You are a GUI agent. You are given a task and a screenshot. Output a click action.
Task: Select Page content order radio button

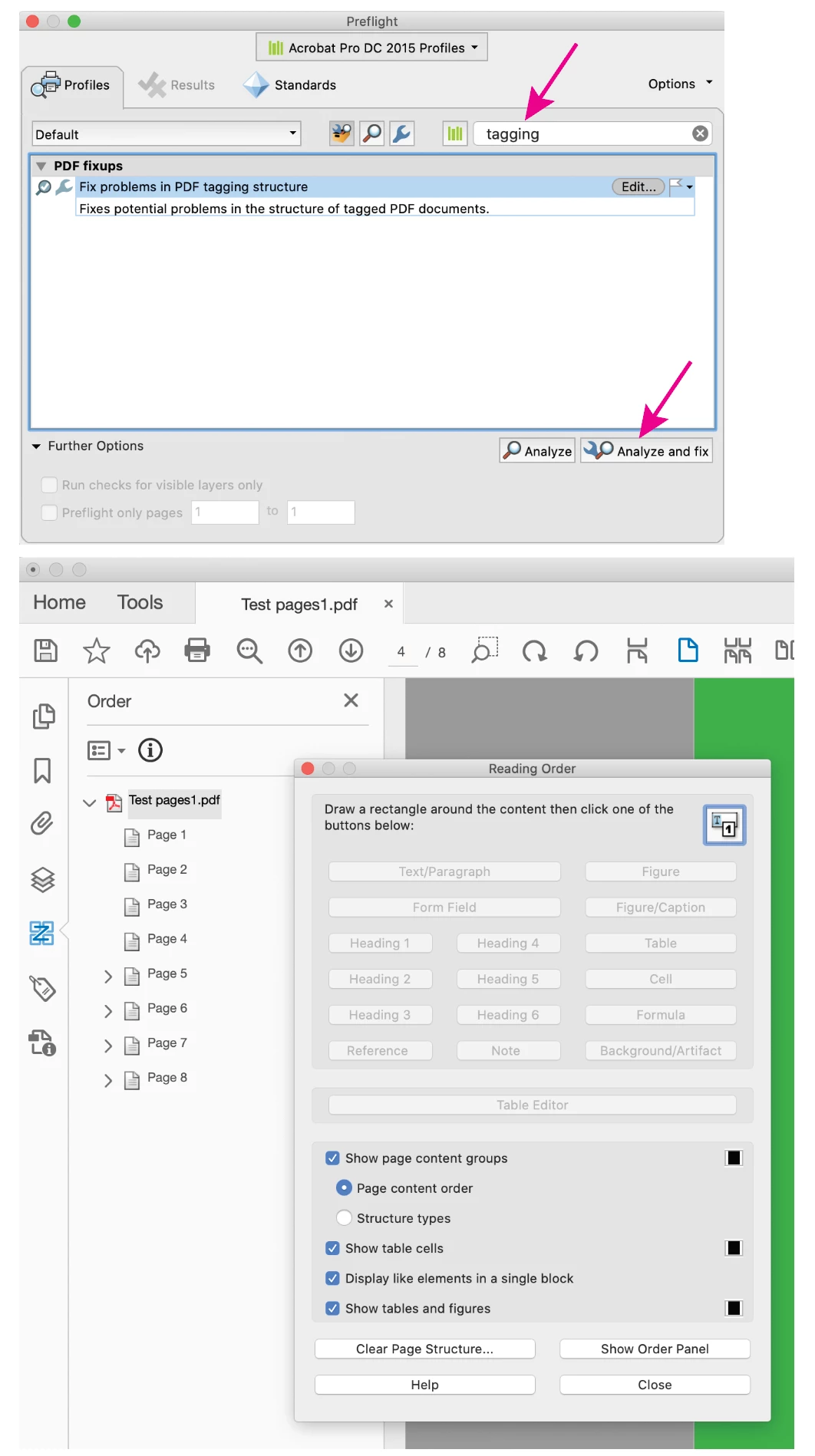[344, 1188]
